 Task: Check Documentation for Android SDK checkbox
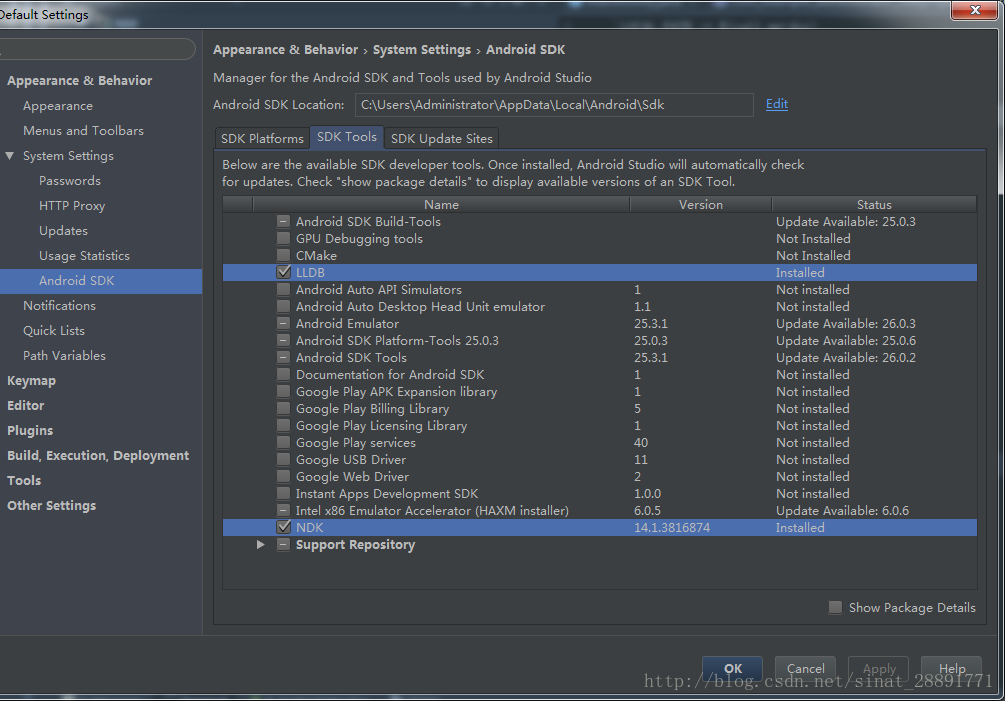tap(283, 374)
